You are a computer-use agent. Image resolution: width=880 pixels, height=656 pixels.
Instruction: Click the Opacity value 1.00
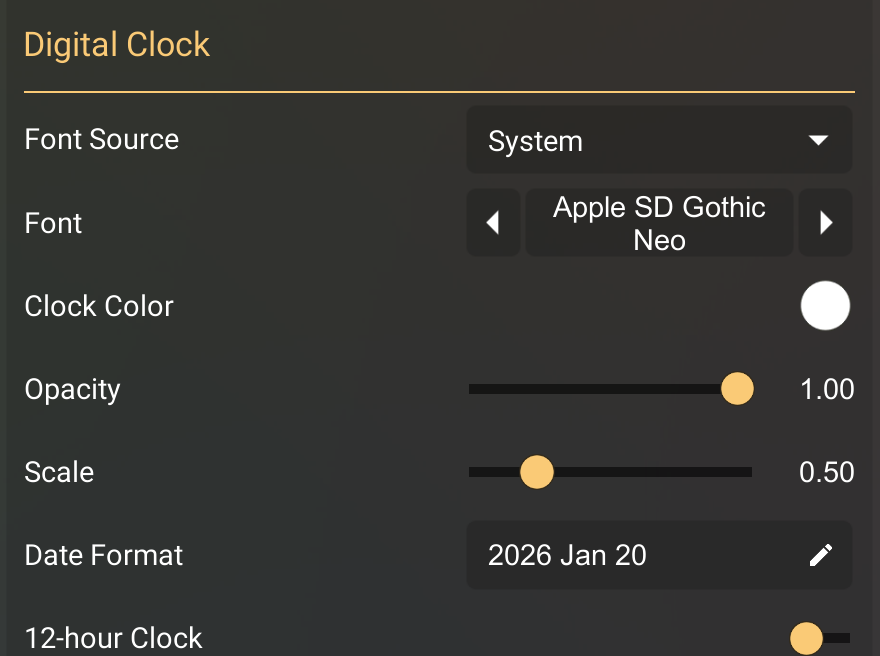(x=827, y=389)
